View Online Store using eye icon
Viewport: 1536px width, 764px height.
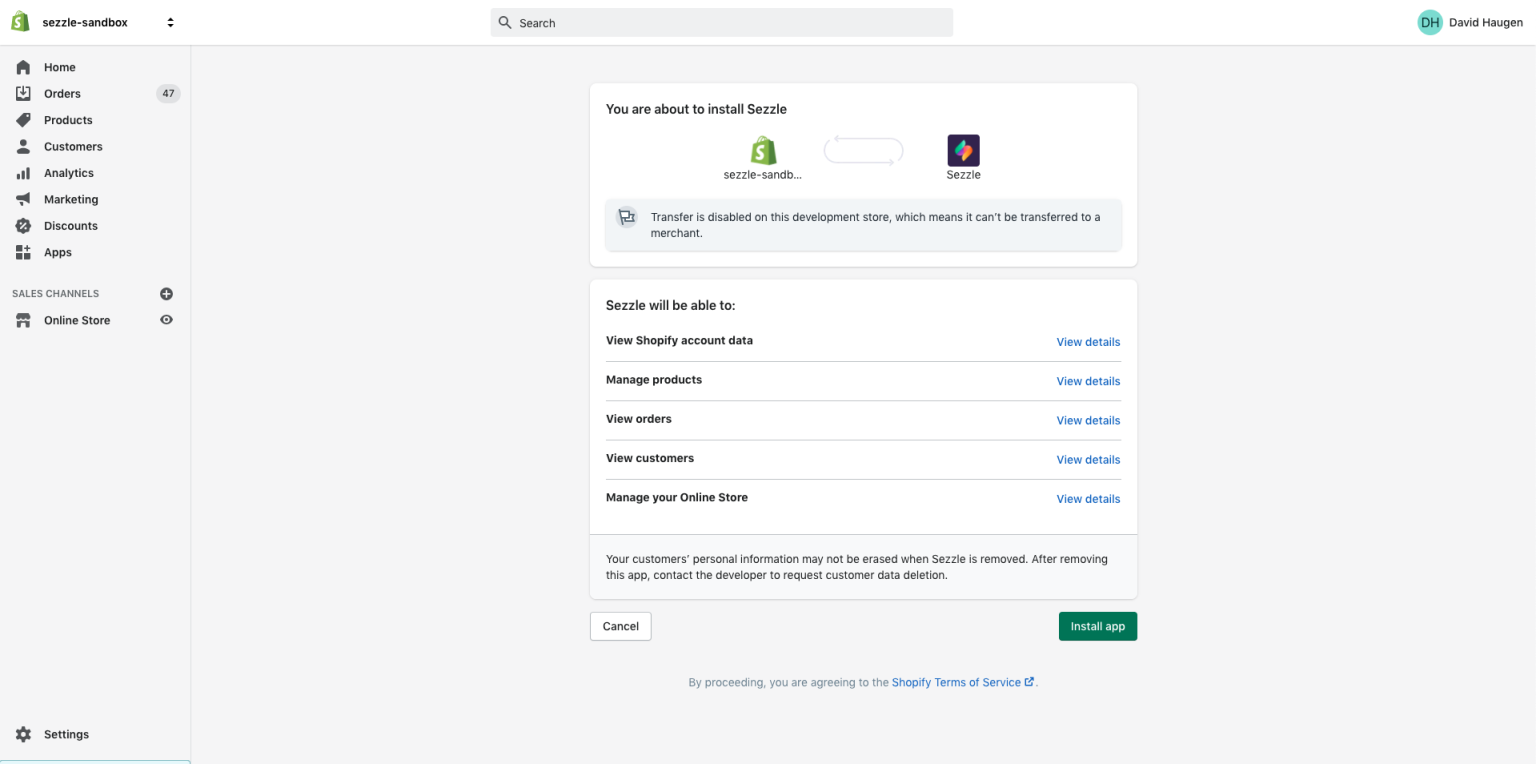(167, 320)
